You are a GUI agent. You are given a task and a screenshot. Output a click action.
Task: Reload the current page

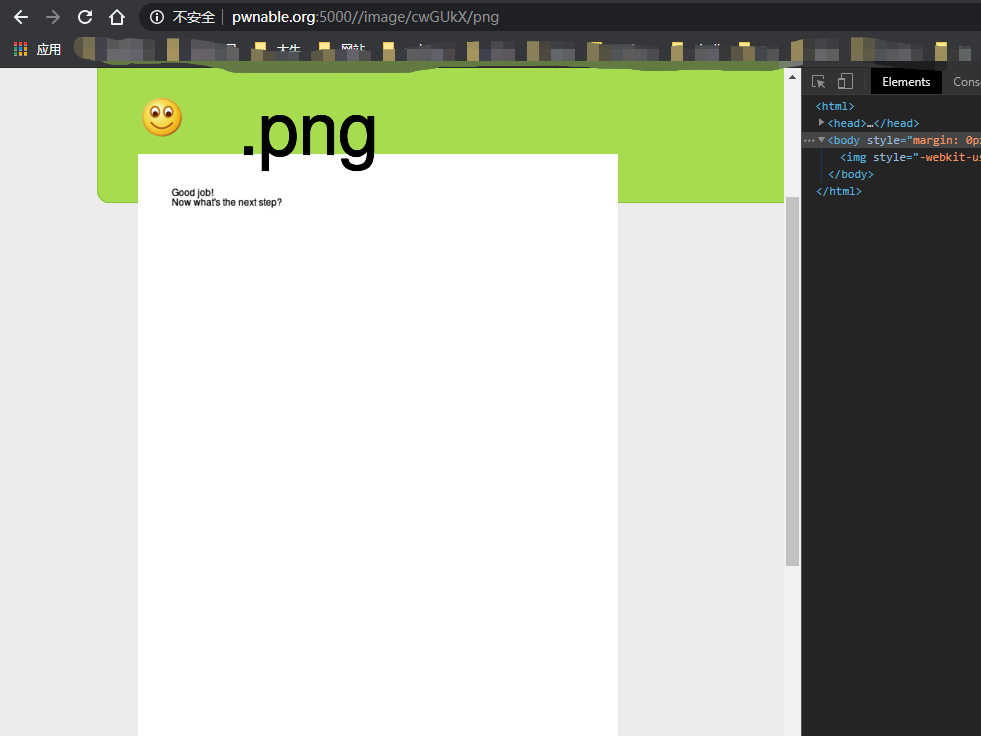tap(85, 17)
